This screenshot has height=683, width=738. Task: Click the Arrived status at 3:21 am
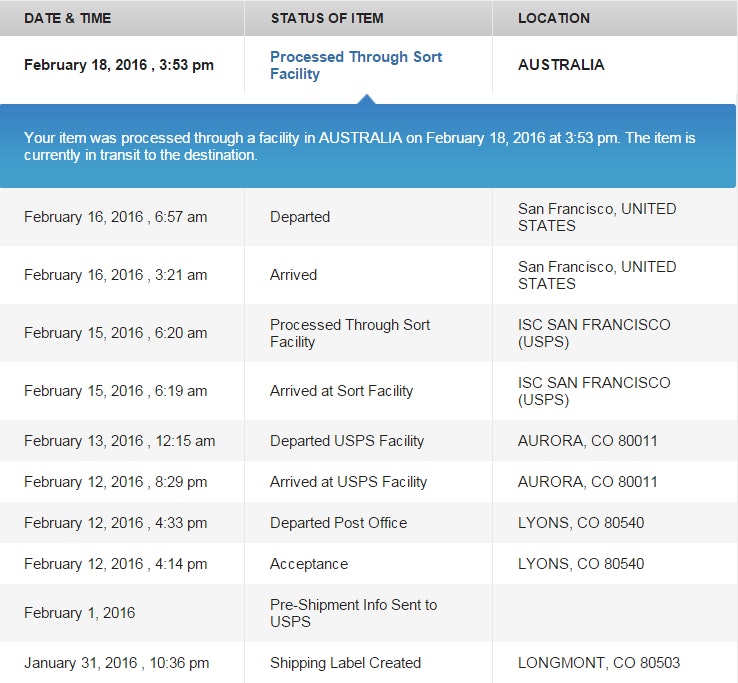click(293, 275)
